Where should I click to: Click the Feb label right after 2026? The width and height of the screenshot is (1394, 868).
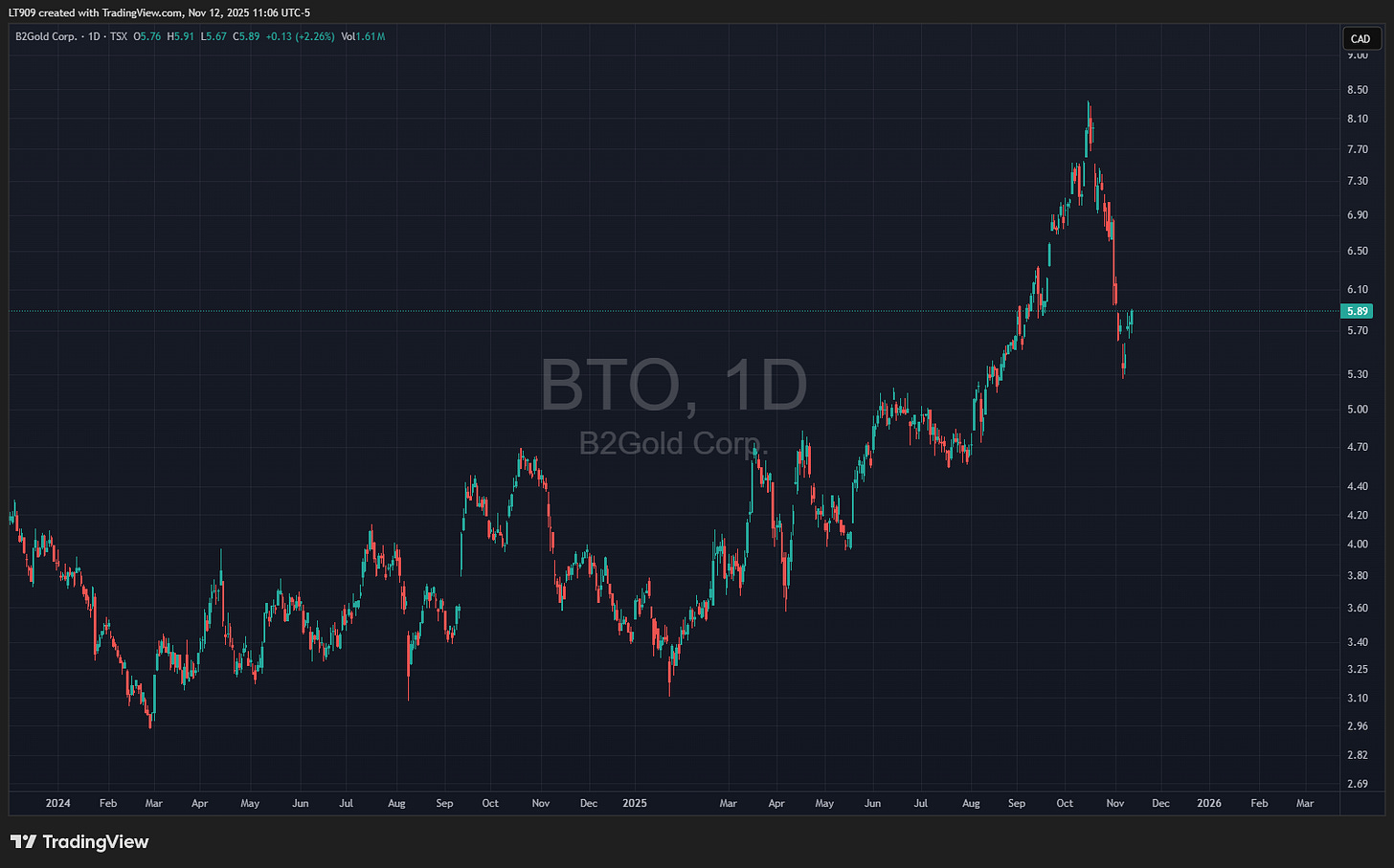1259,803
